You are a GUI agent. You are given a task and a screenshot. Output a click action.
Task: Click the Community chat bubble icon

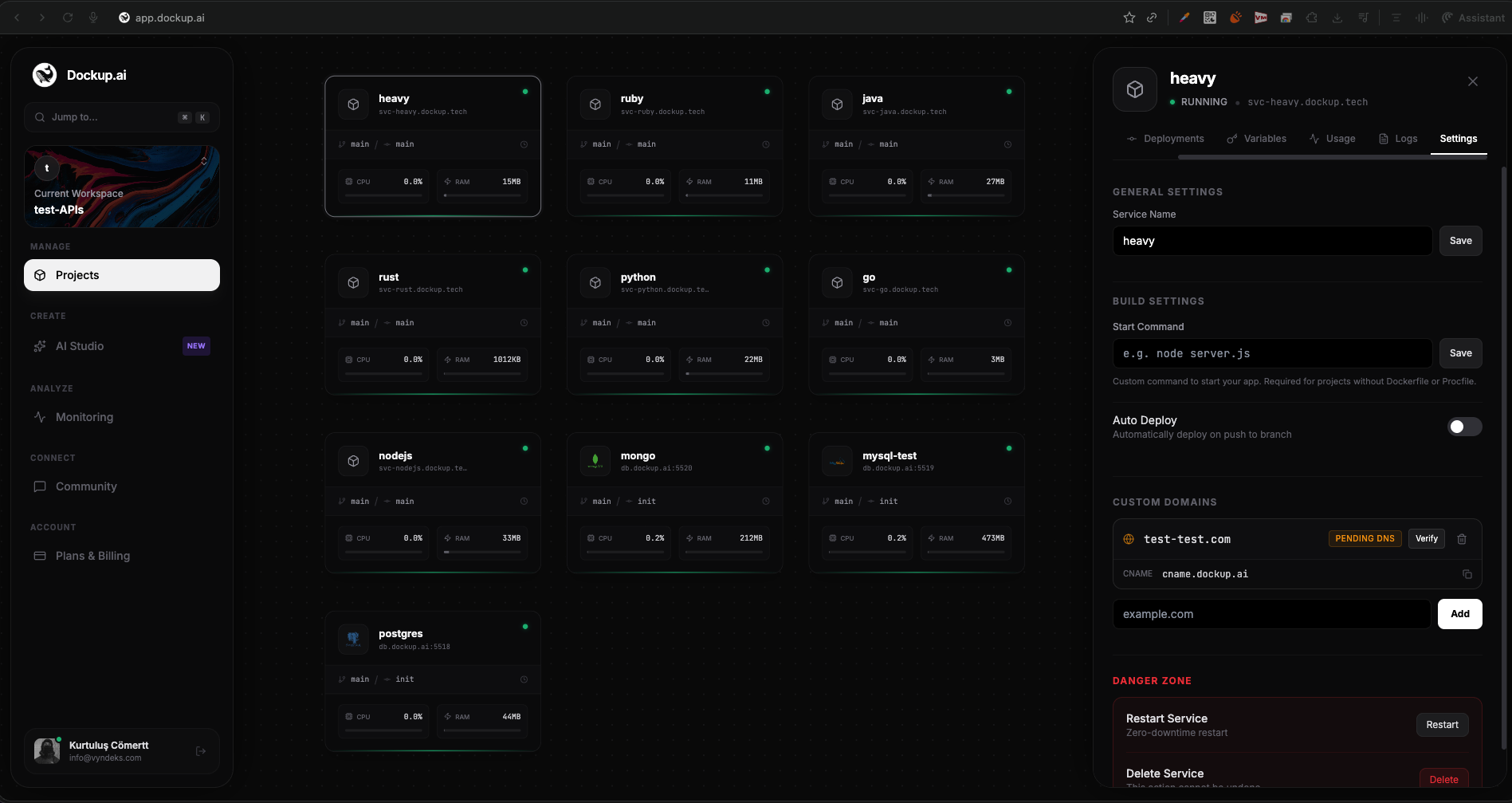(40, 486)
